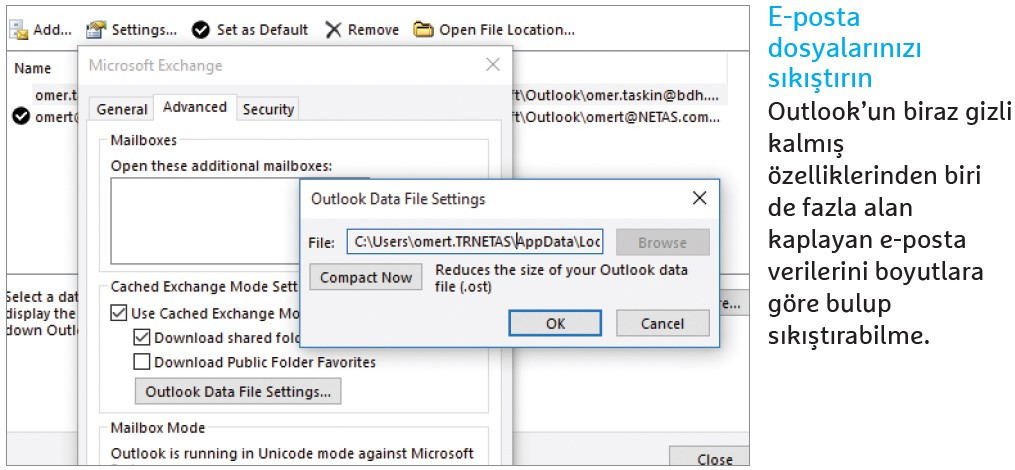Switch to the General tab
Viewport: 1015px width, 470px height.
122,109
